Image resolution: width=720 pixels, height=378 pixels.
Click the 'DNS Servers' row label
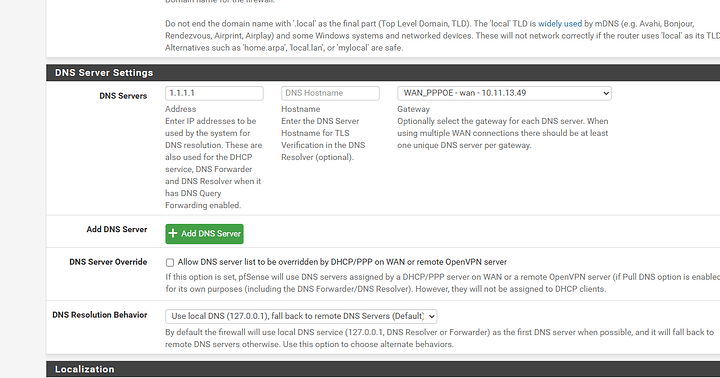click(123, 96)
